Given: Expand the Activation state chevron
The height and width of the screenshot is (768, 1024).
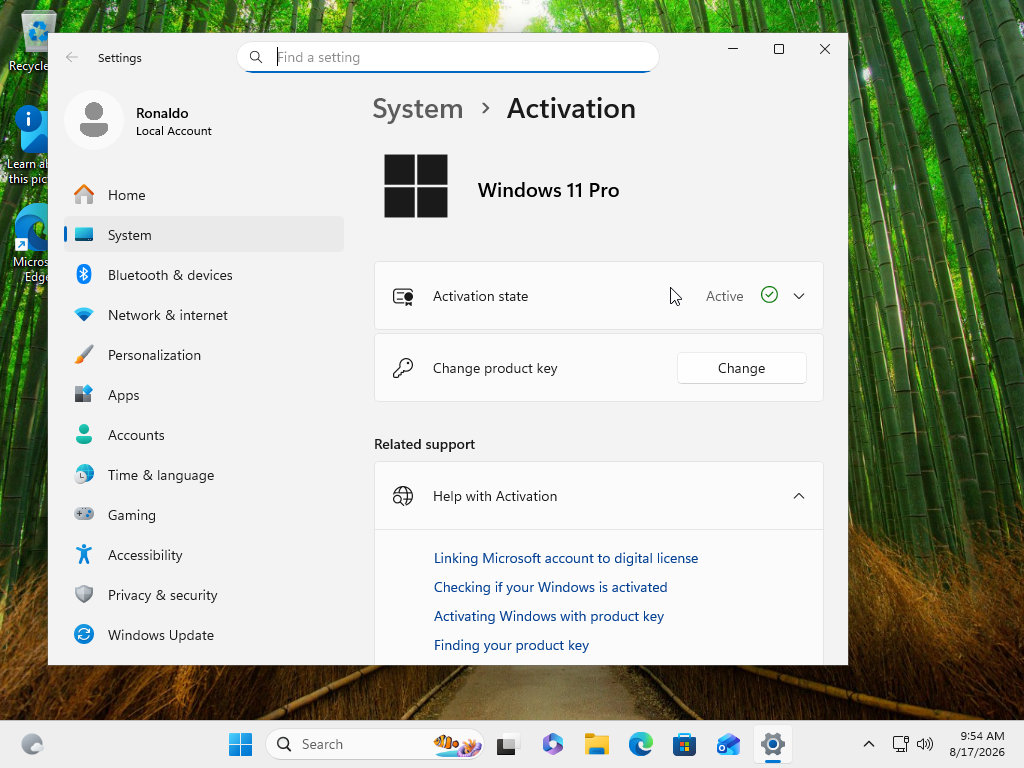Looking at the screenshot, I should click(x=799, y=296).
